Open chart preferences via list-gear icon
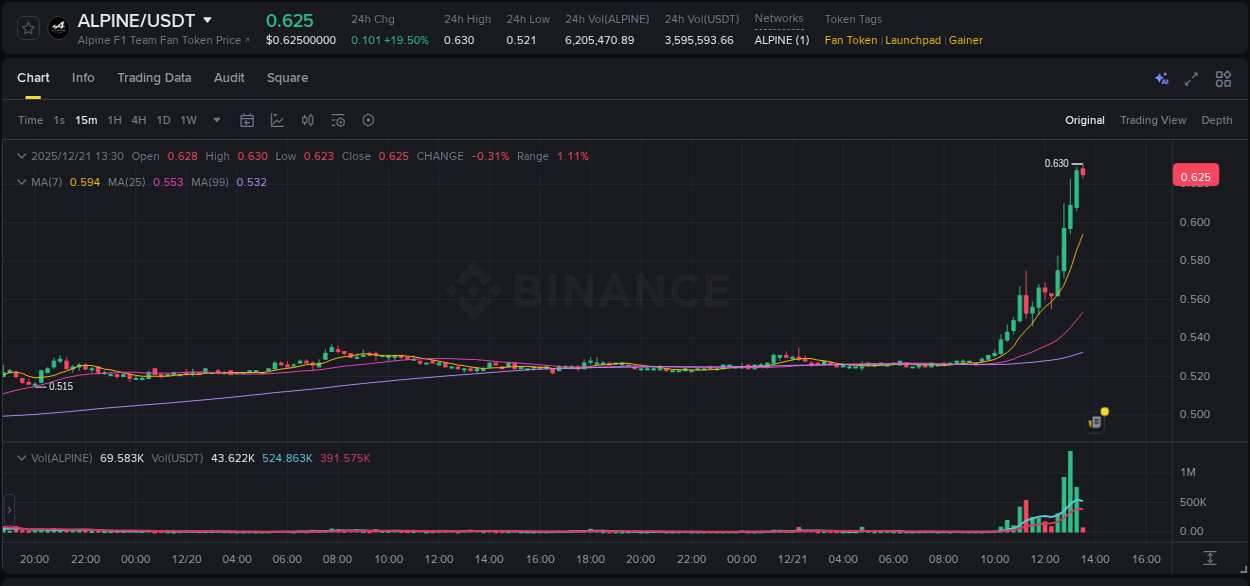The image size is (1250, 586). click(337, 119)
